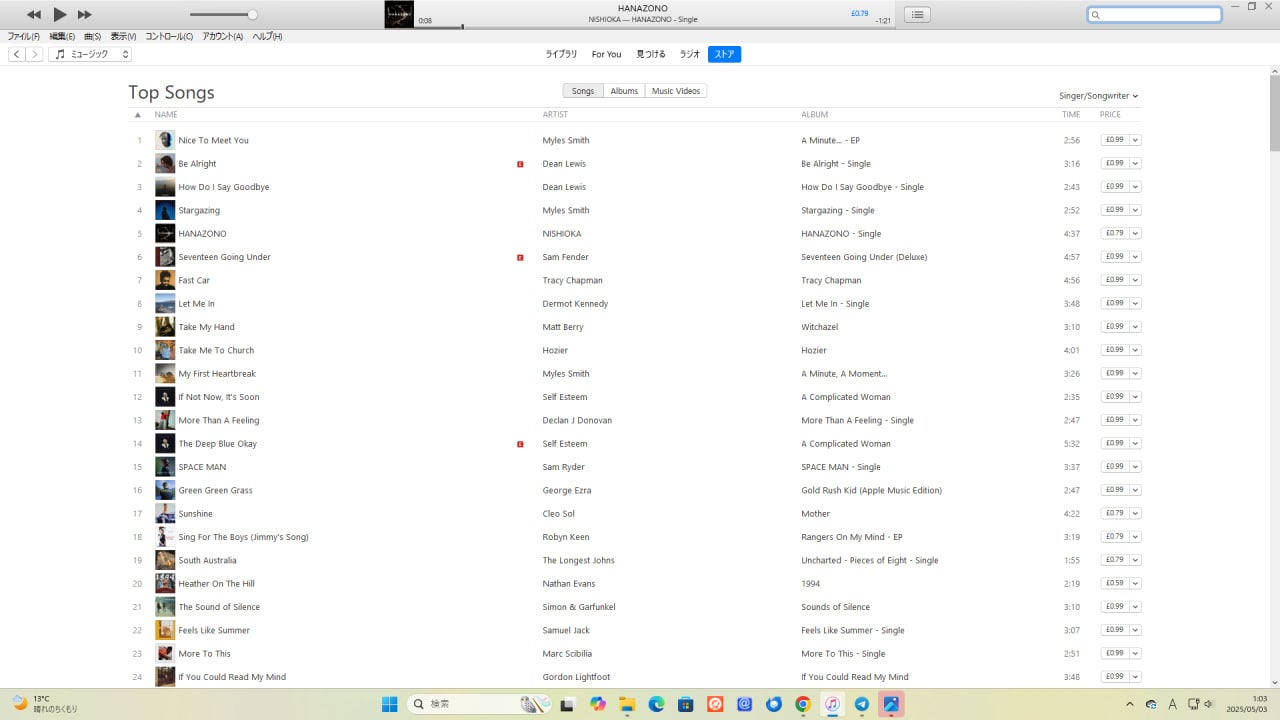Open price options arrow for More To This
The image size is (1280, 720).
coord(1136,653)
